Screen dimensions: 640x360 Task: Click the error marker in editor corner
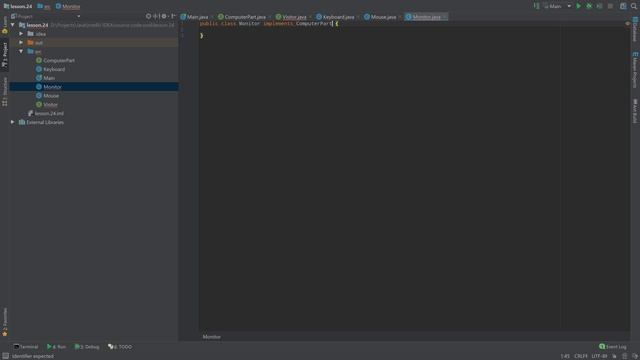(x=627, y=24)
